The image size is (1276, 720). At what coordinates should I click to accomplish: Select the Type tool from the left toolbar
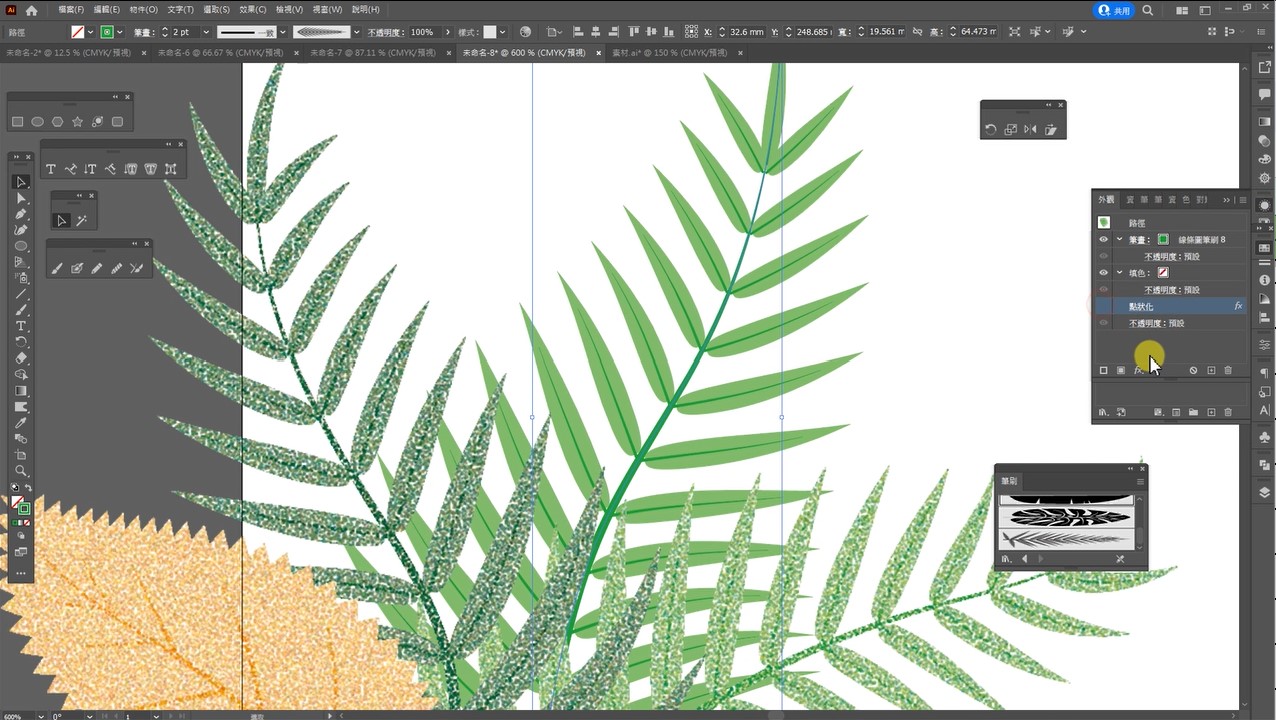click(x=21, y=327)
